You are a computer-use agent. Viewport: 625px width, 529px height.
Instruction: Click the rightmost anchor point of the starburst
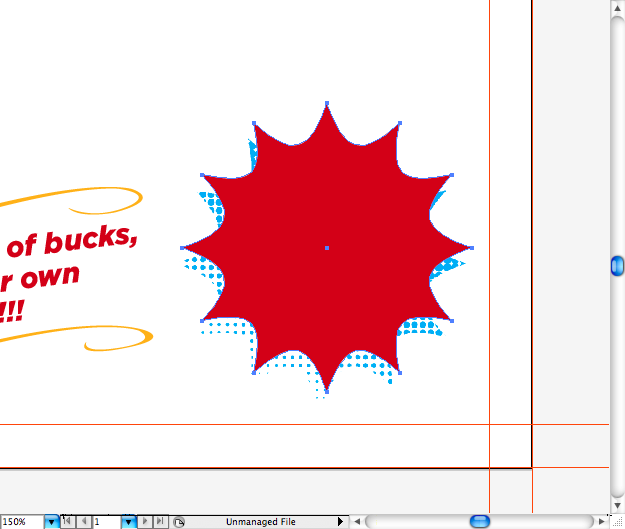click(472, 248)
